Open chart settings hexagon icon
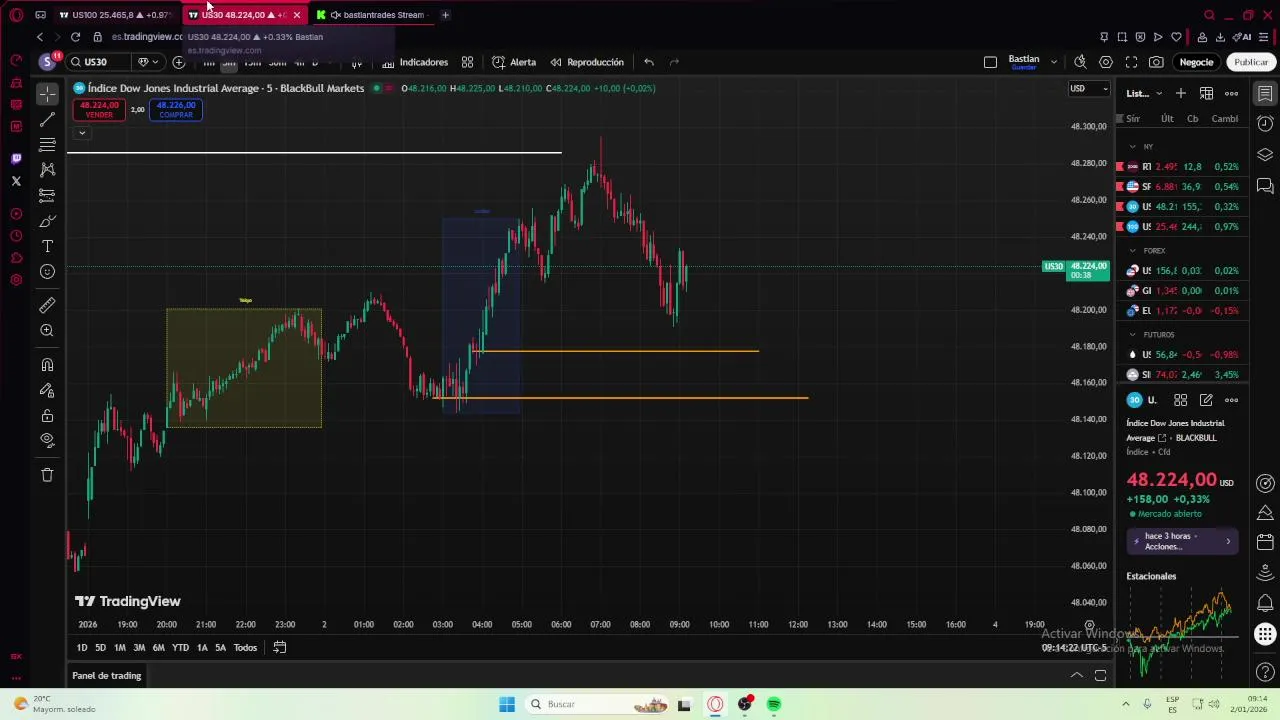The width and height of the screenshot is (1280, 720). tap(1106, 62)
